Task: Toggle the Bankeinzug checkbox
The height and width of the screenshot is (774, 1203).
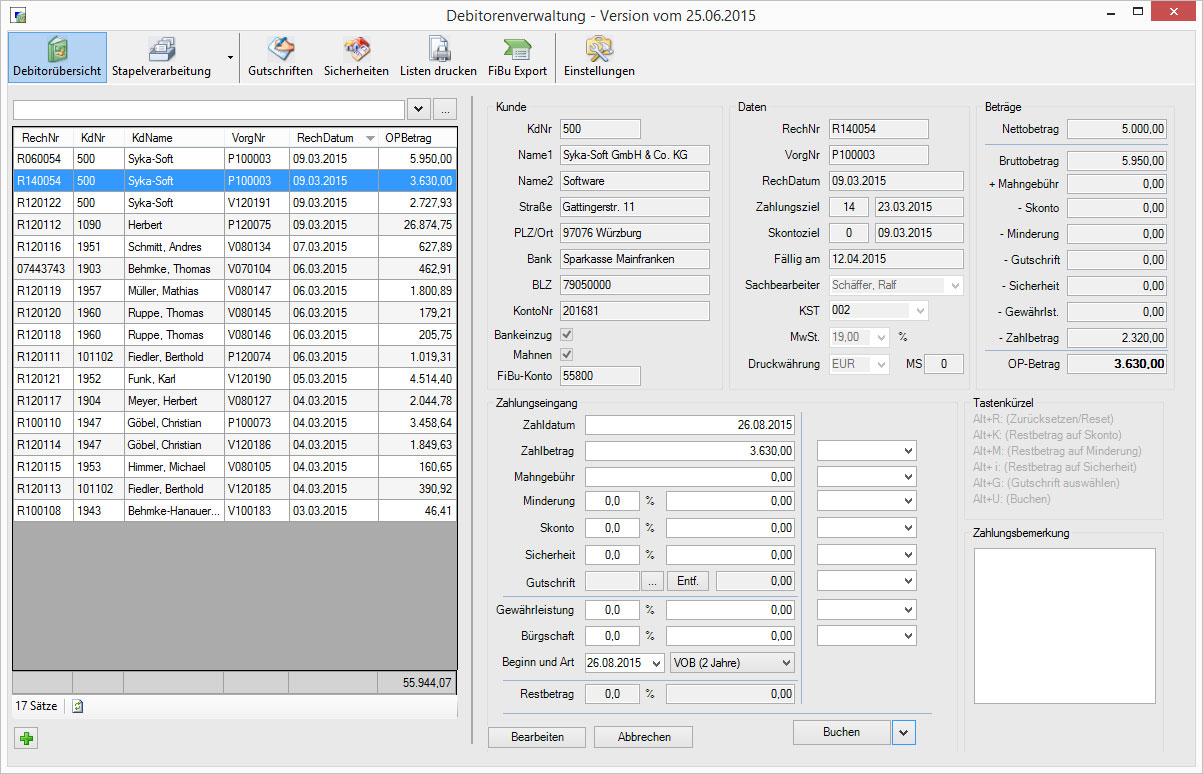Action: pyautogui.click(x=567, y=334)
